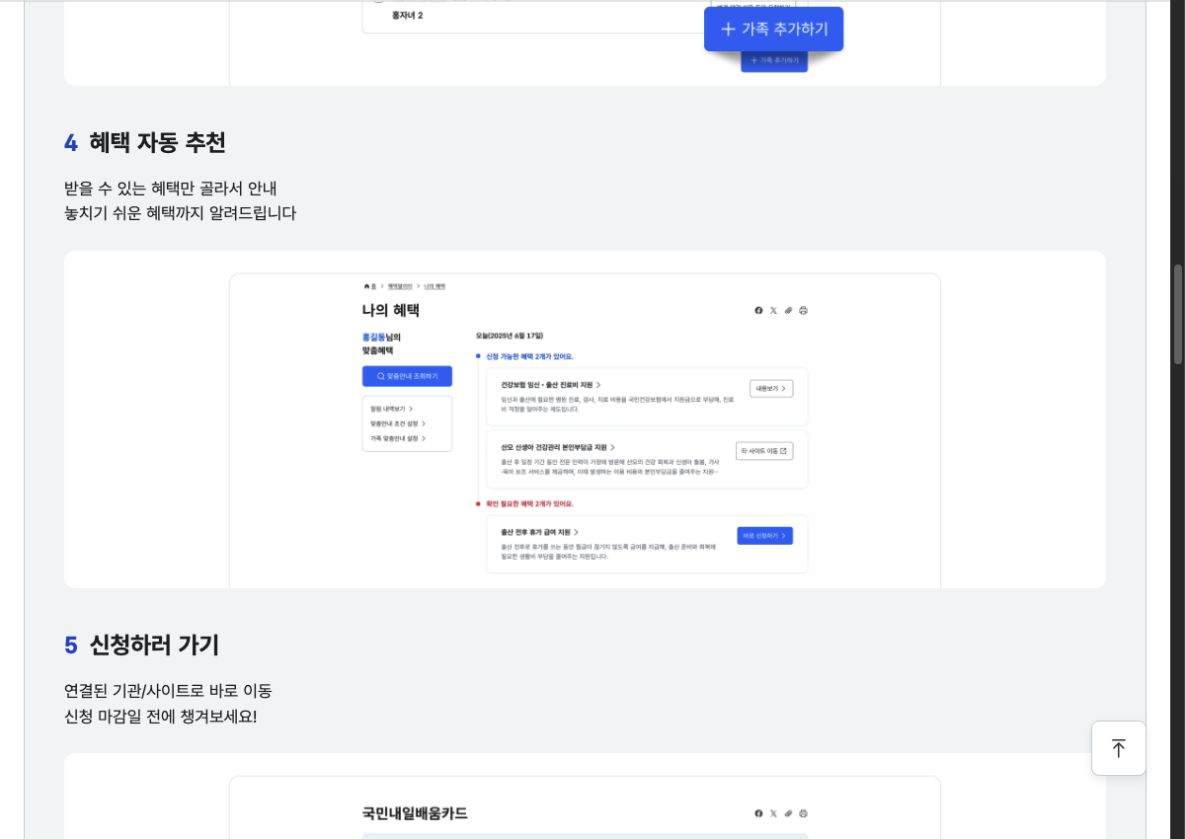Click '놓치기 쉬운 혜택까지 알려드립니다' description text
The width and height of the screenshot is (1185, 839).
(x=180, y=213)
